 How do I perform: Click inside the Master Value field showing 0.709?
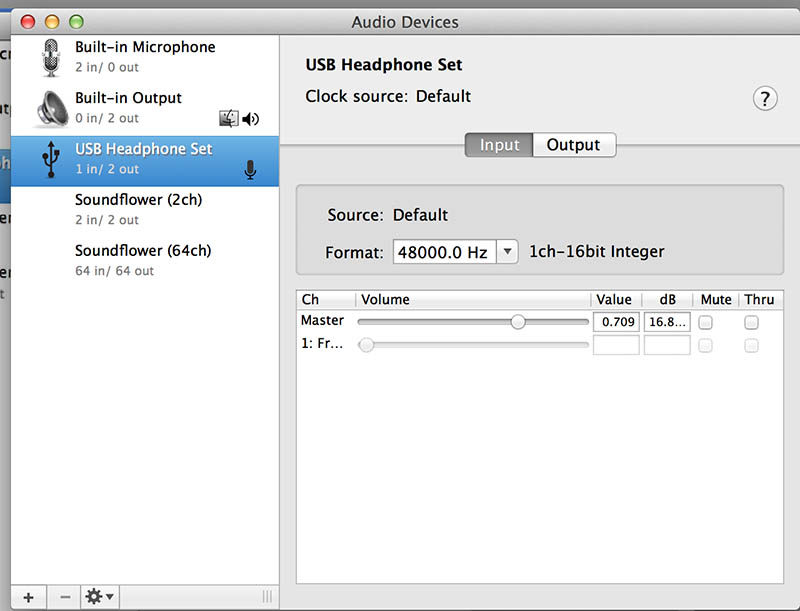tap(615, 322)
